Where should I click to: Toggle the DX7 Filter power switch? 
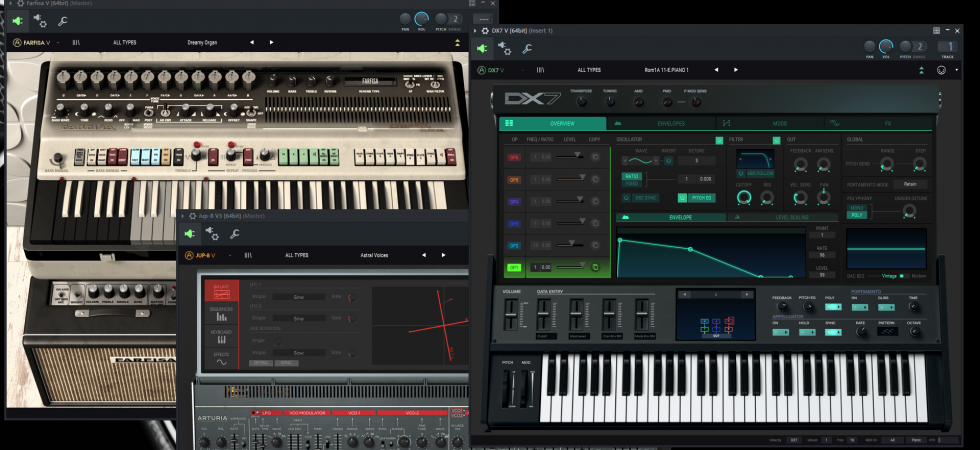(x=776, y=141)
